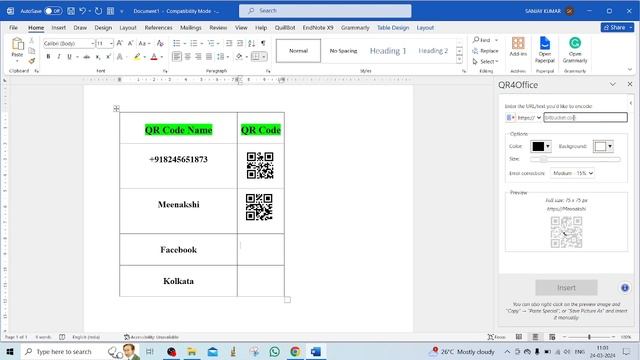Expand the Background color dropdown arrow
Viewport: 640px width, 360px height.
click(610, 146)
